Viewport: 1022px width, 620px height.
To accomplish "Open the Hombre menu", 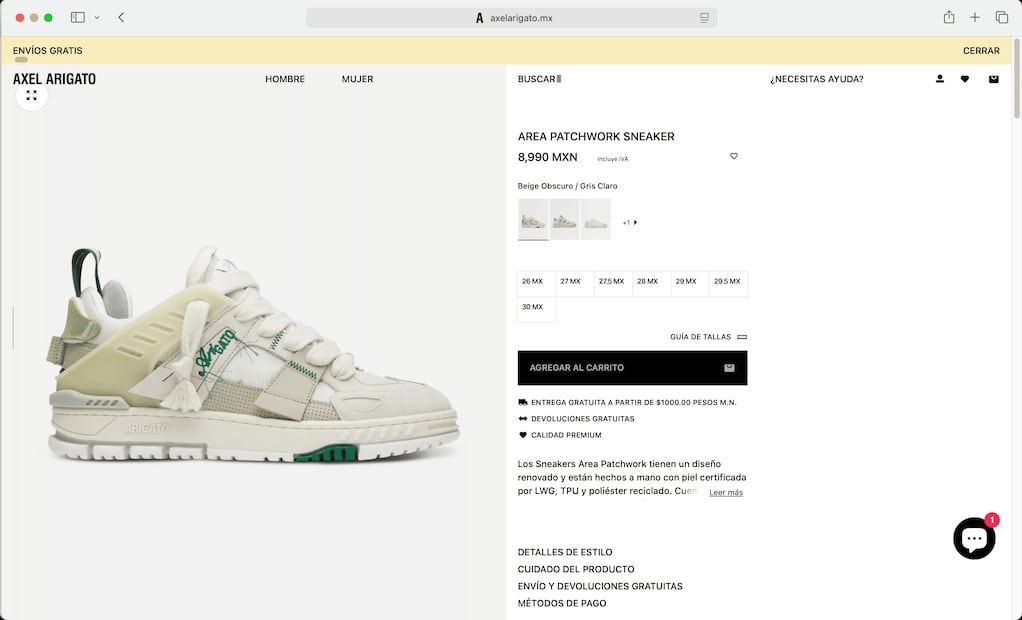I will click(285, 79).
